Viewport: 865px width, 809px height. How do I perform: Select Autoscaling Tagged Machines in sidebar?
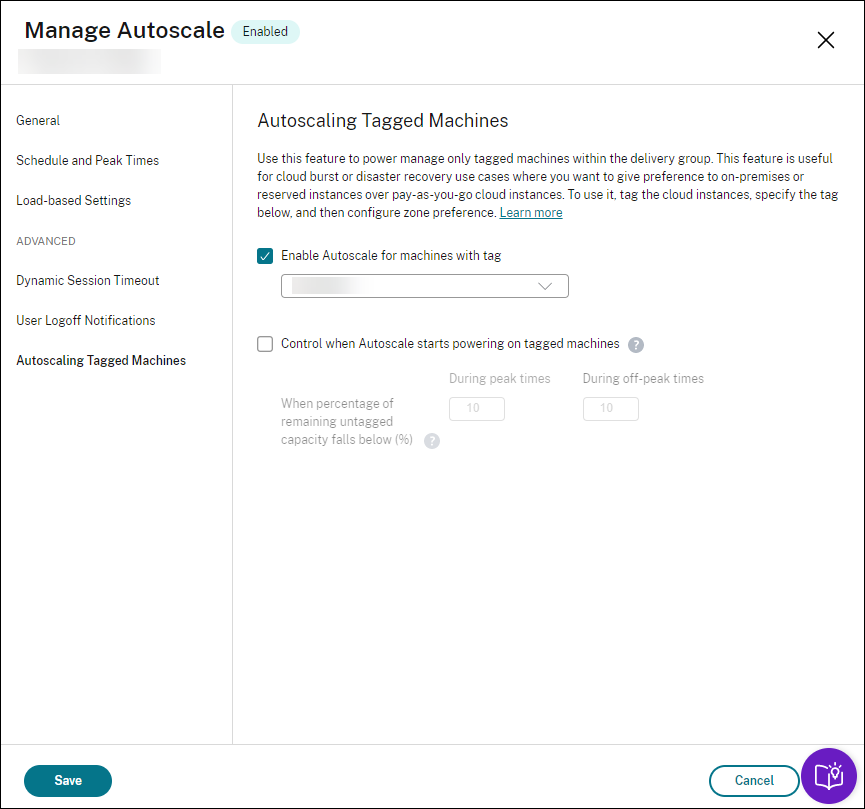[101, 360]
